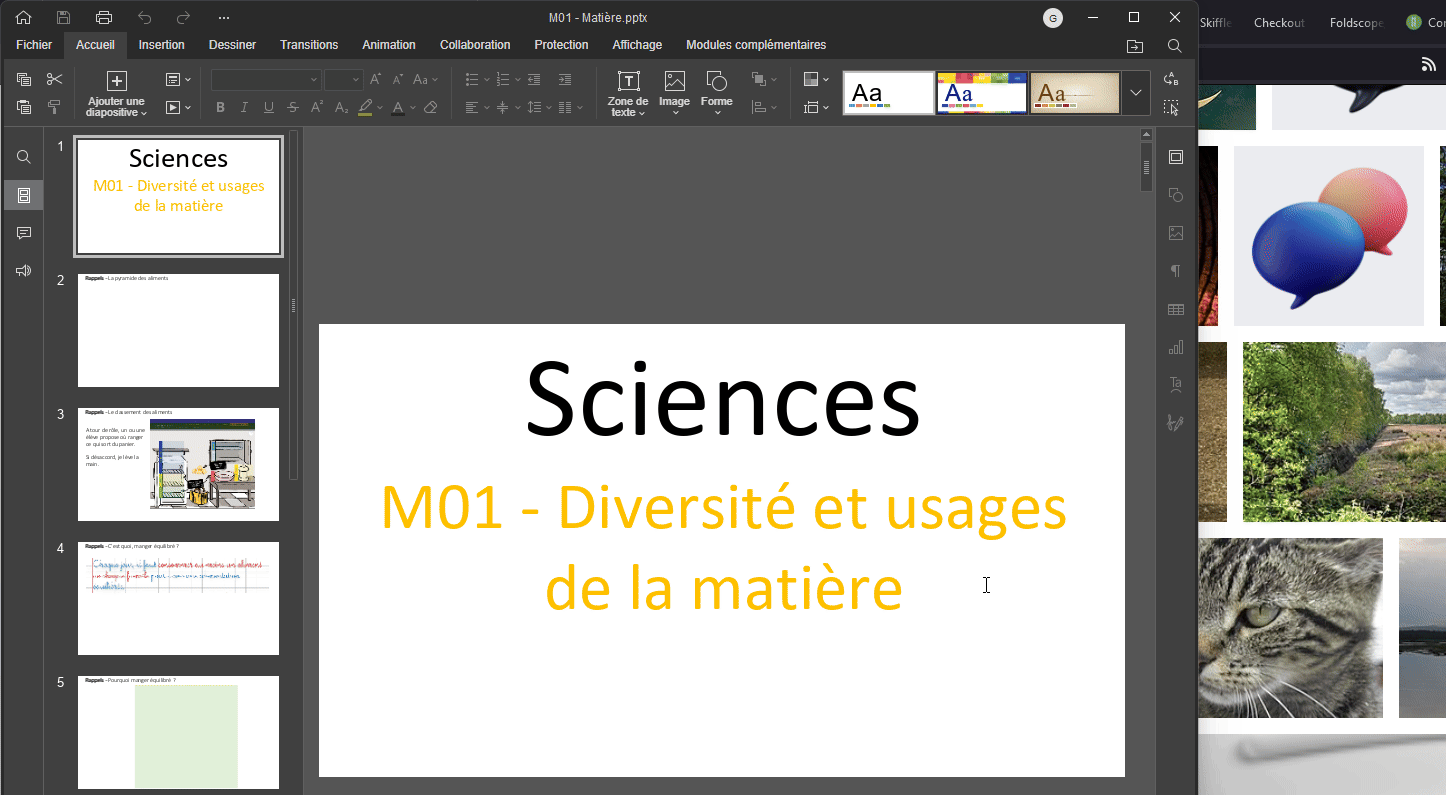Open chart settings in right sidebar
Image resolution: width=1446 pixels, height=795 pixels.
pyautogui.click(x=1176, y=348)
